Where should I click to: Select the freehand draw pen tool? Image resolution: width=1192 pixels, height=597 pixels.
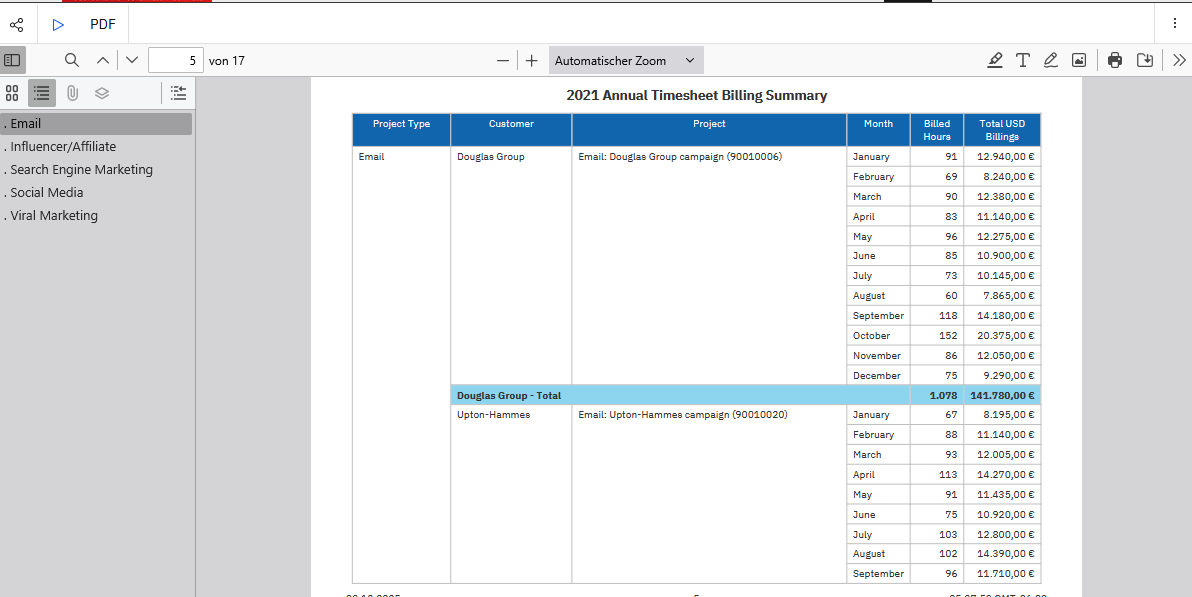[x=1050, y=60]
